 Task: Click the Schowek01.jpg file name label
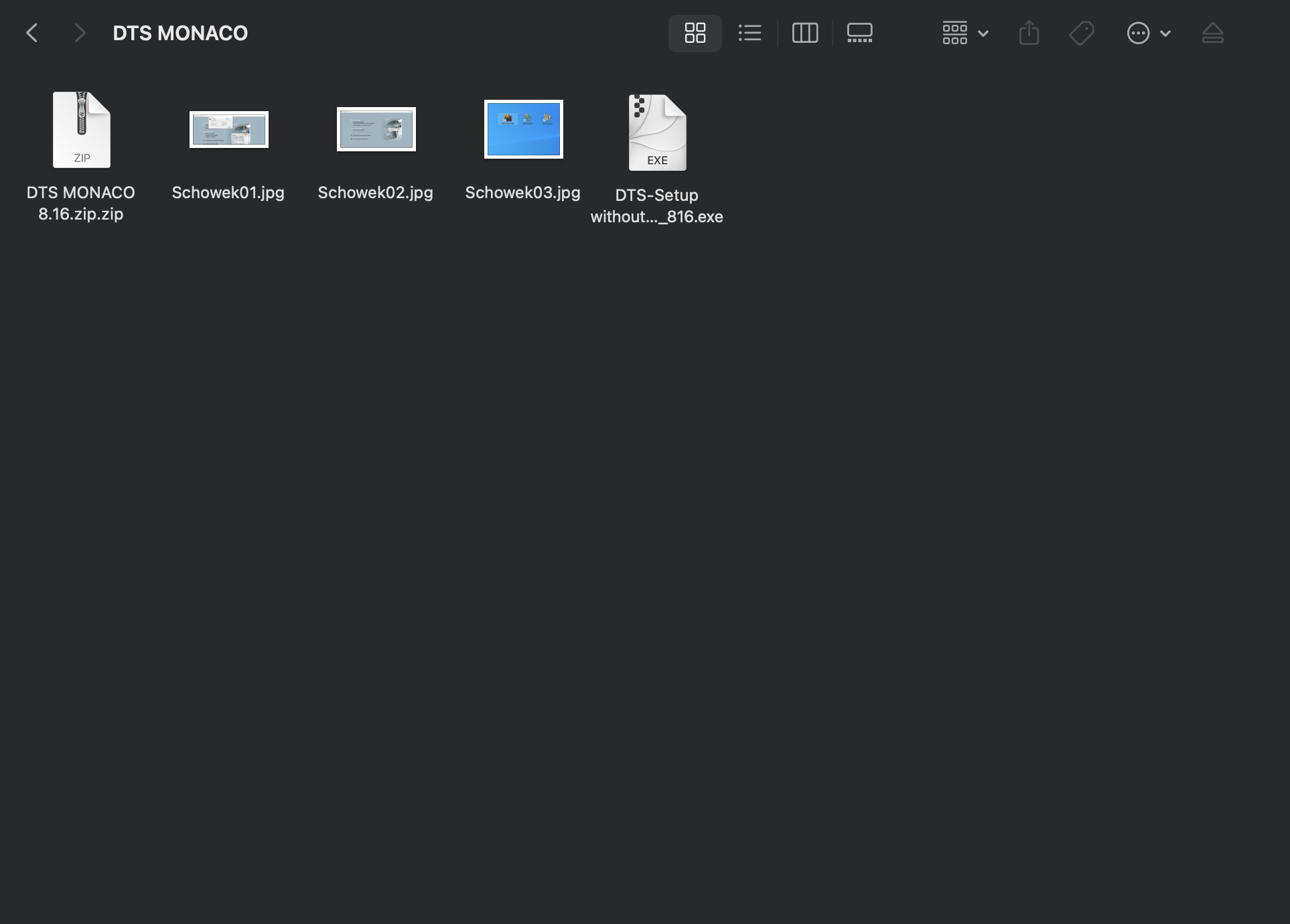(x=228, y=193)
